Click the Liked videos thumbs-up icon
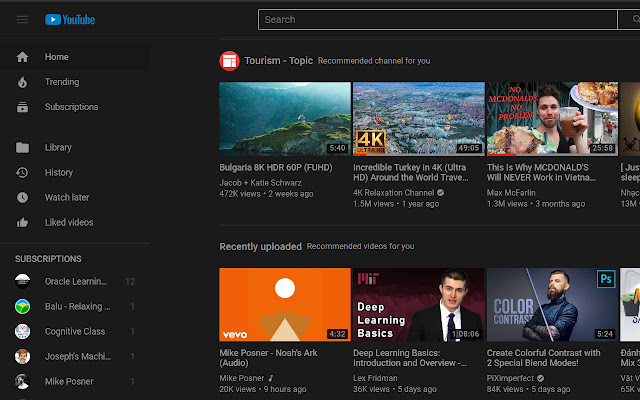Viewport: 640px width, 400px height. pyautogui.click(x=22, y=222)
